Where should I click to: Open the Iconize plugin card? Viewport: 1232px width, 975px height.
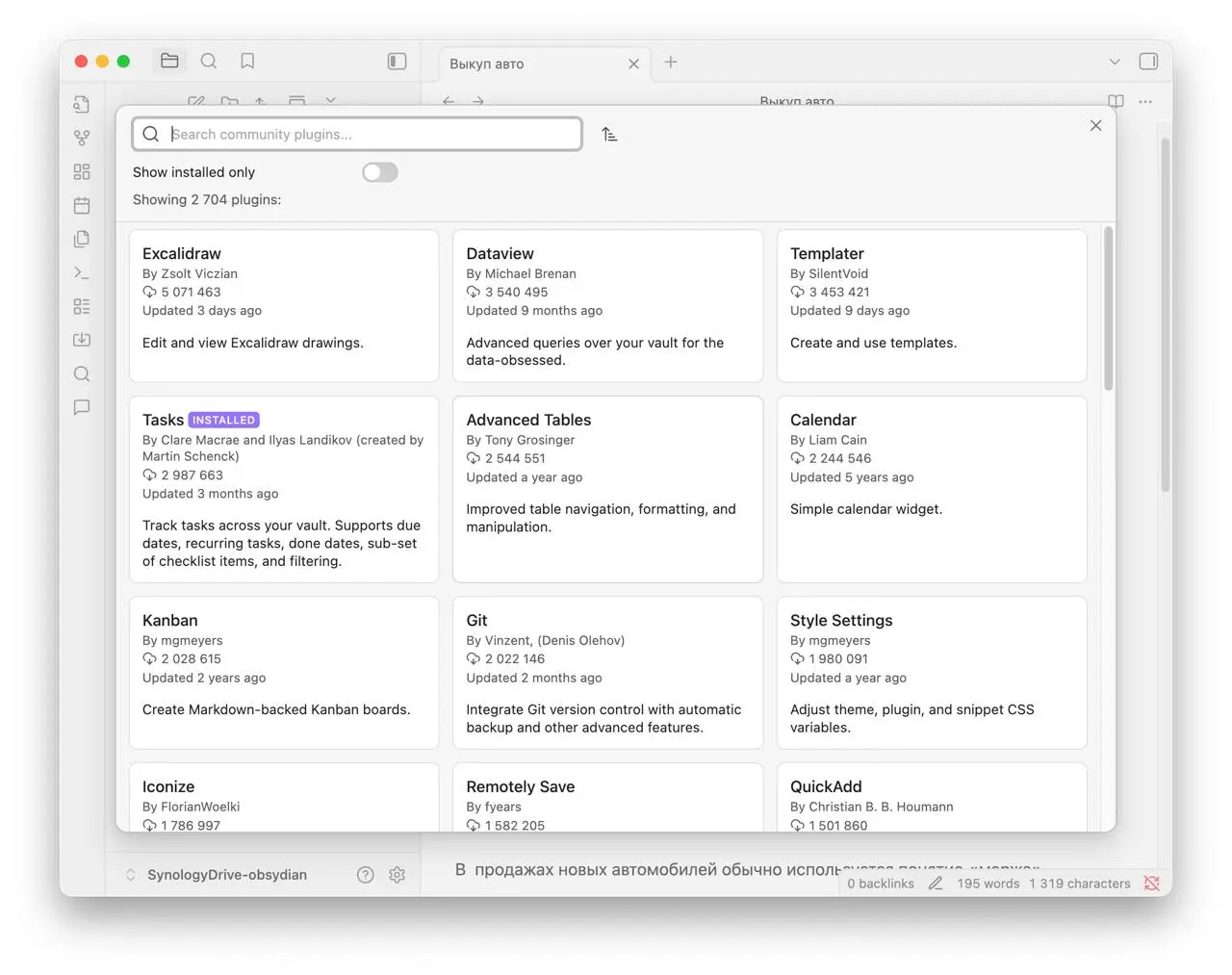pyautogui.click(x=284, y=798)
